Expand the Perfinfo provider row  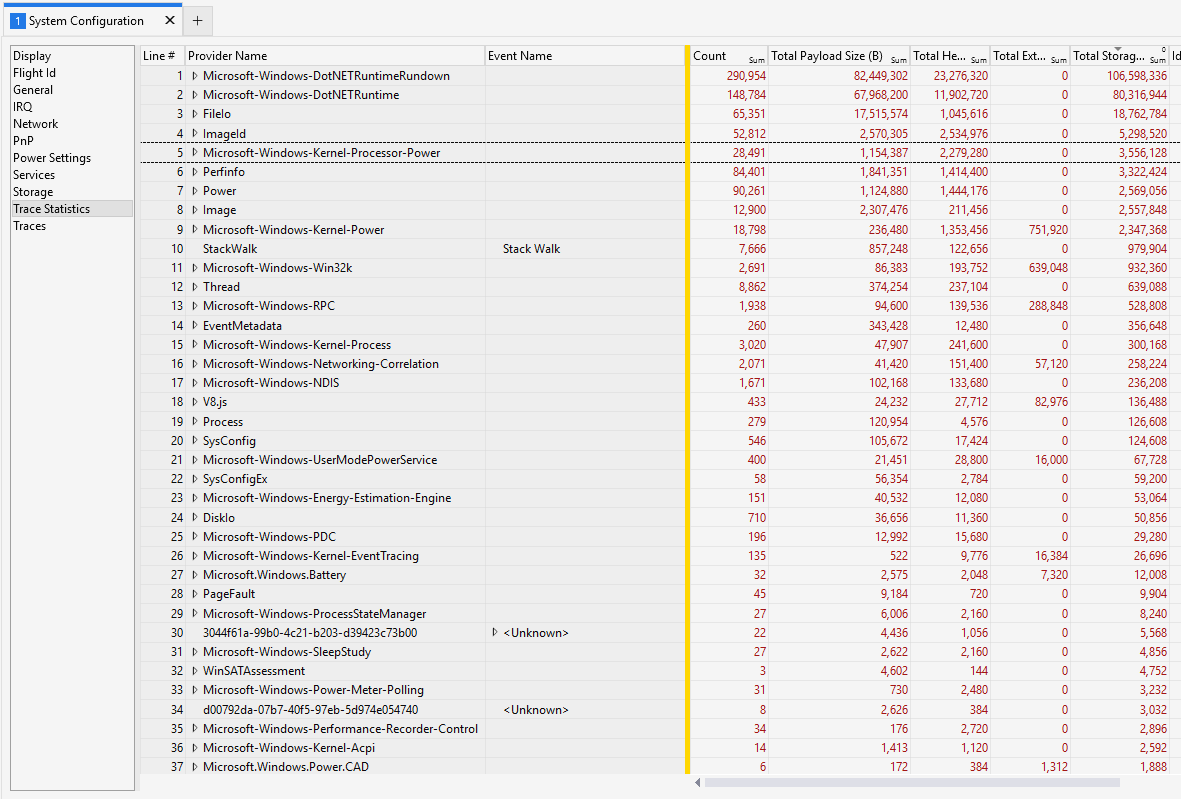194,172
